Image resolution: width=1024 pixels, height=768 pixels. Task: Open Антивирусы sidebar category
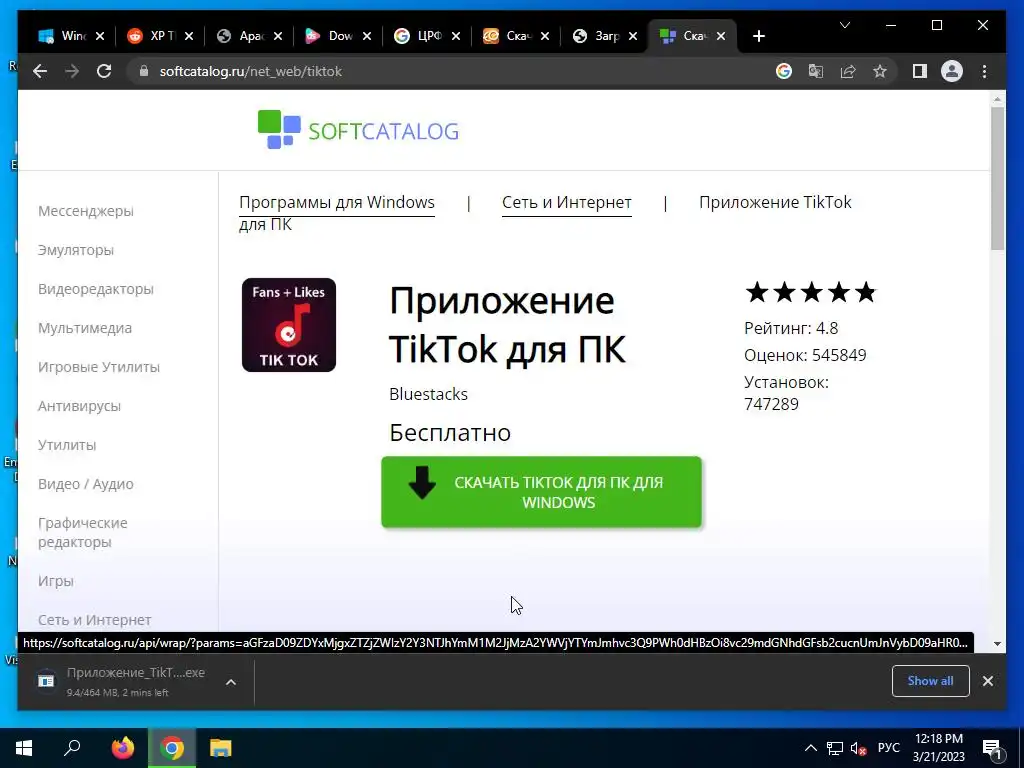pyautogui.click(x=79, y=406)
